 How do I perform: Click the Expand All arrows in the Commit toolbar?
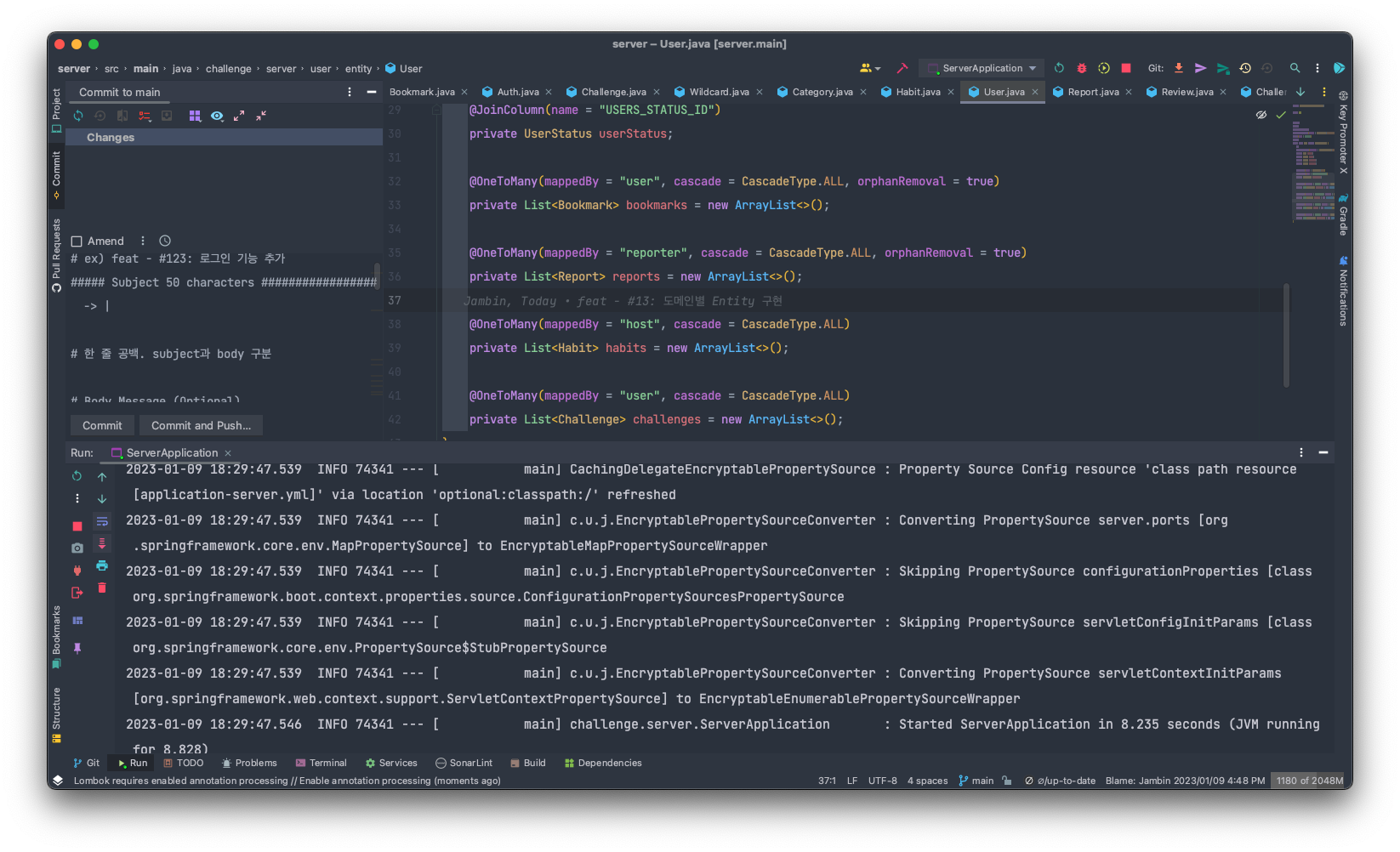click(x=239, y=116)
